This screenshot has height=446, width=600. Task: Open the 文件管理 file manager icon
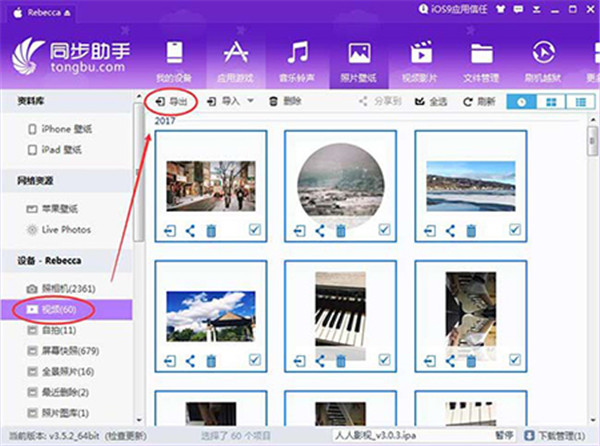point(482,60)
